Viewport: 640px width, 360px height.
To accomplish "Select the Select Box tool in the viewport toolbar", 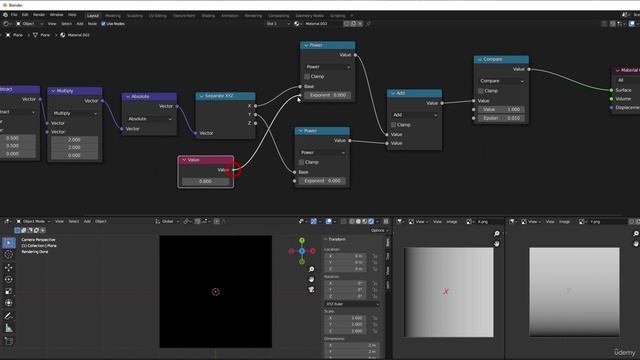I will tap(9, 243).
